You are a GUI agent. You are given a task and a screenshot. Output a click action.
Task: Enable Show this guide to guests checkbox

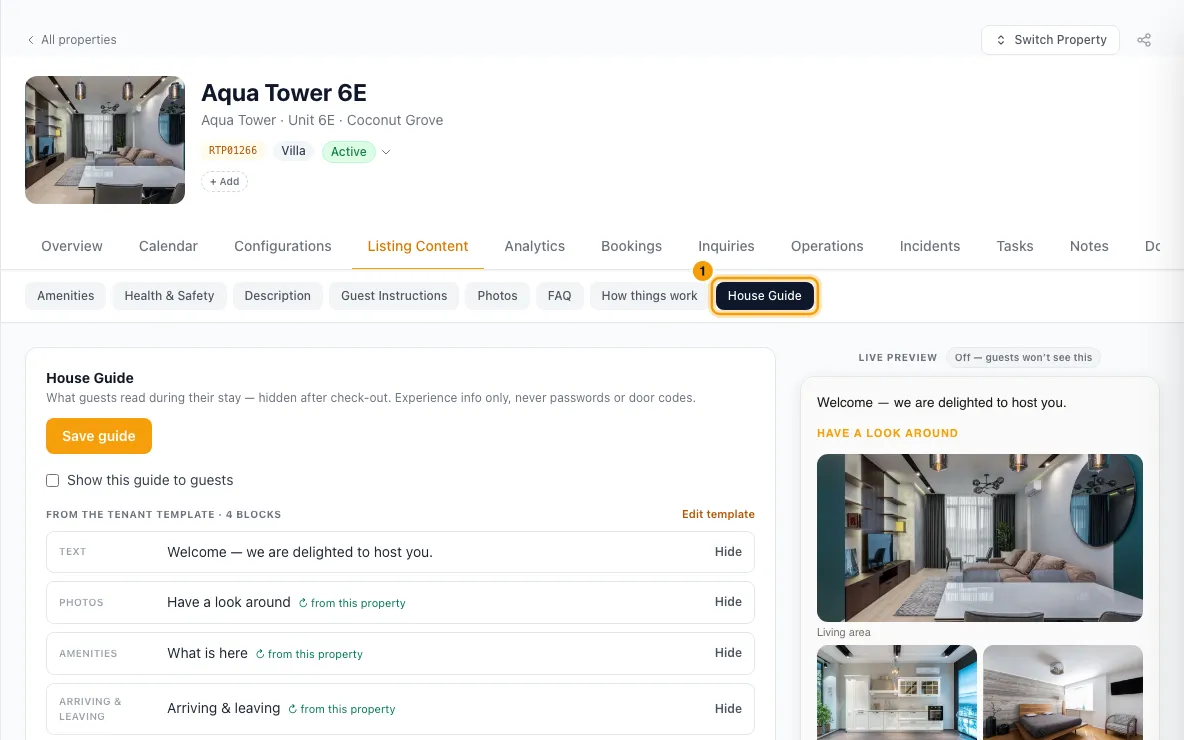53,480
